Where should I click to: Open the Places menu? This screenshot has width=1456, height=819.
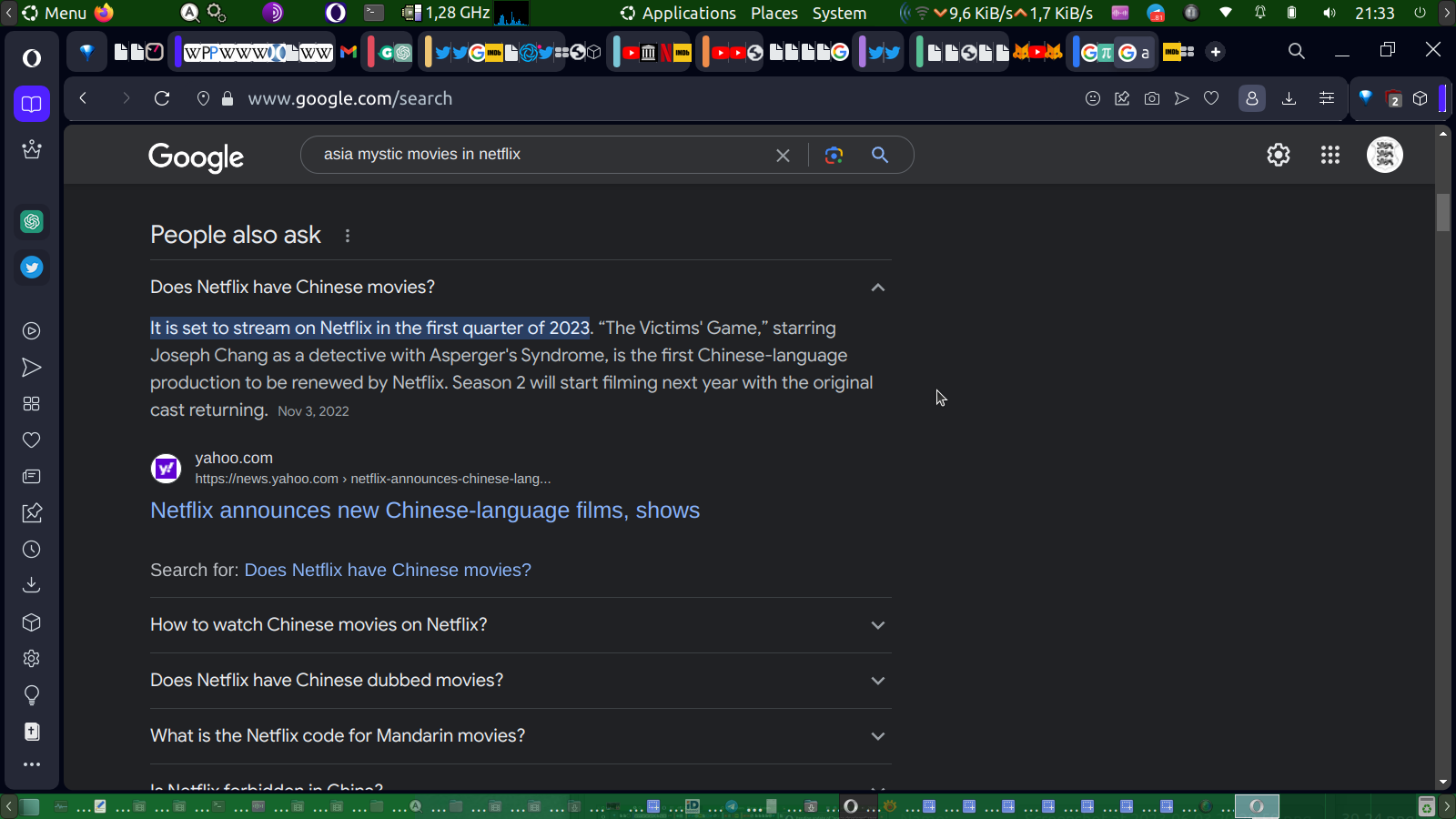774,13
